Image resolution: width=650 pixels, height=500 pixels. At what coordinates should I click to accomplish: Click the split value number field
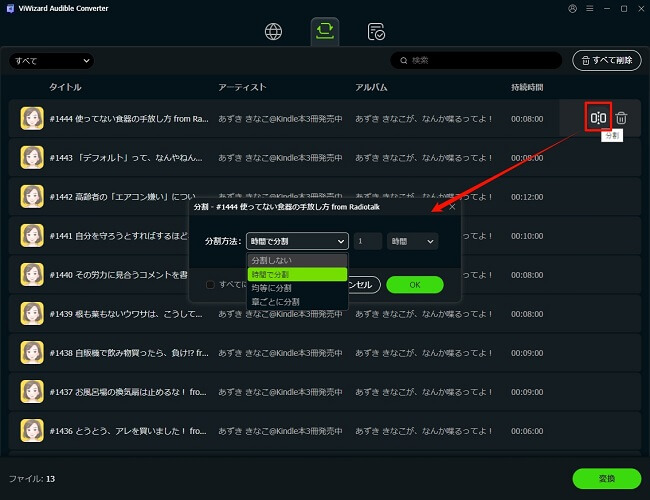click(368, 241)
